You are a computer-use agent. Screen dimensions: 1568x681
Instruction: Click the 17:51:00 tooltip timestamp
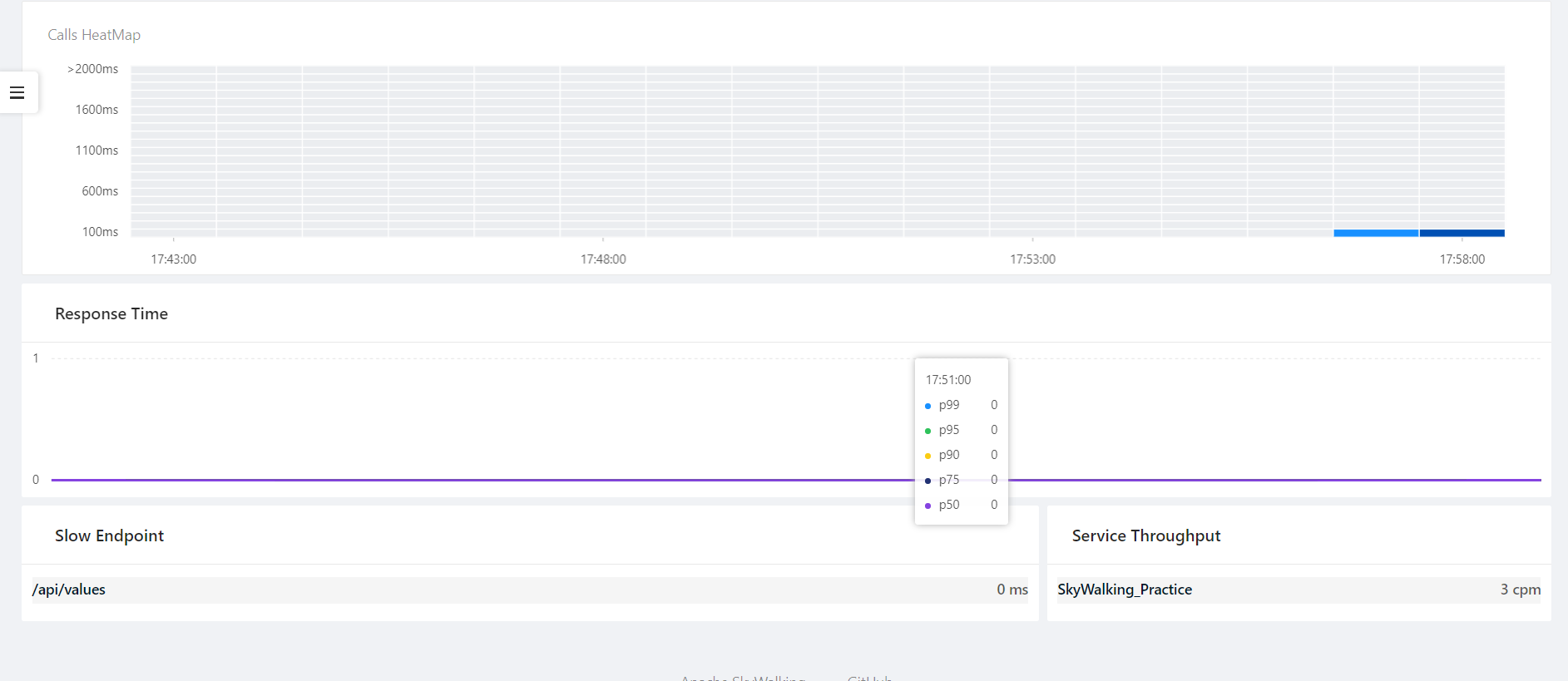pos(948,380)
